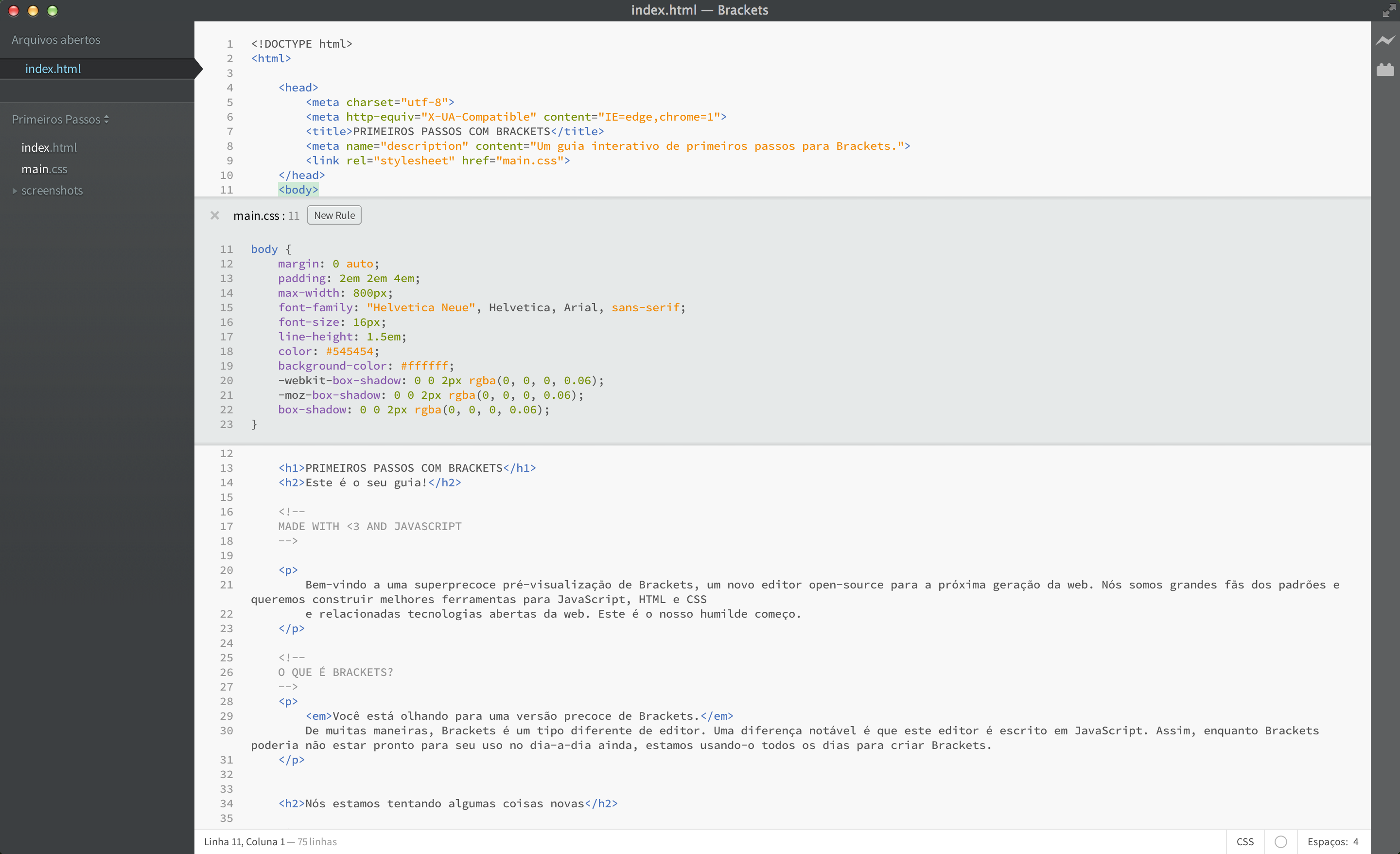Open the Primeiros Passos project dropdown

coord(60,120)
